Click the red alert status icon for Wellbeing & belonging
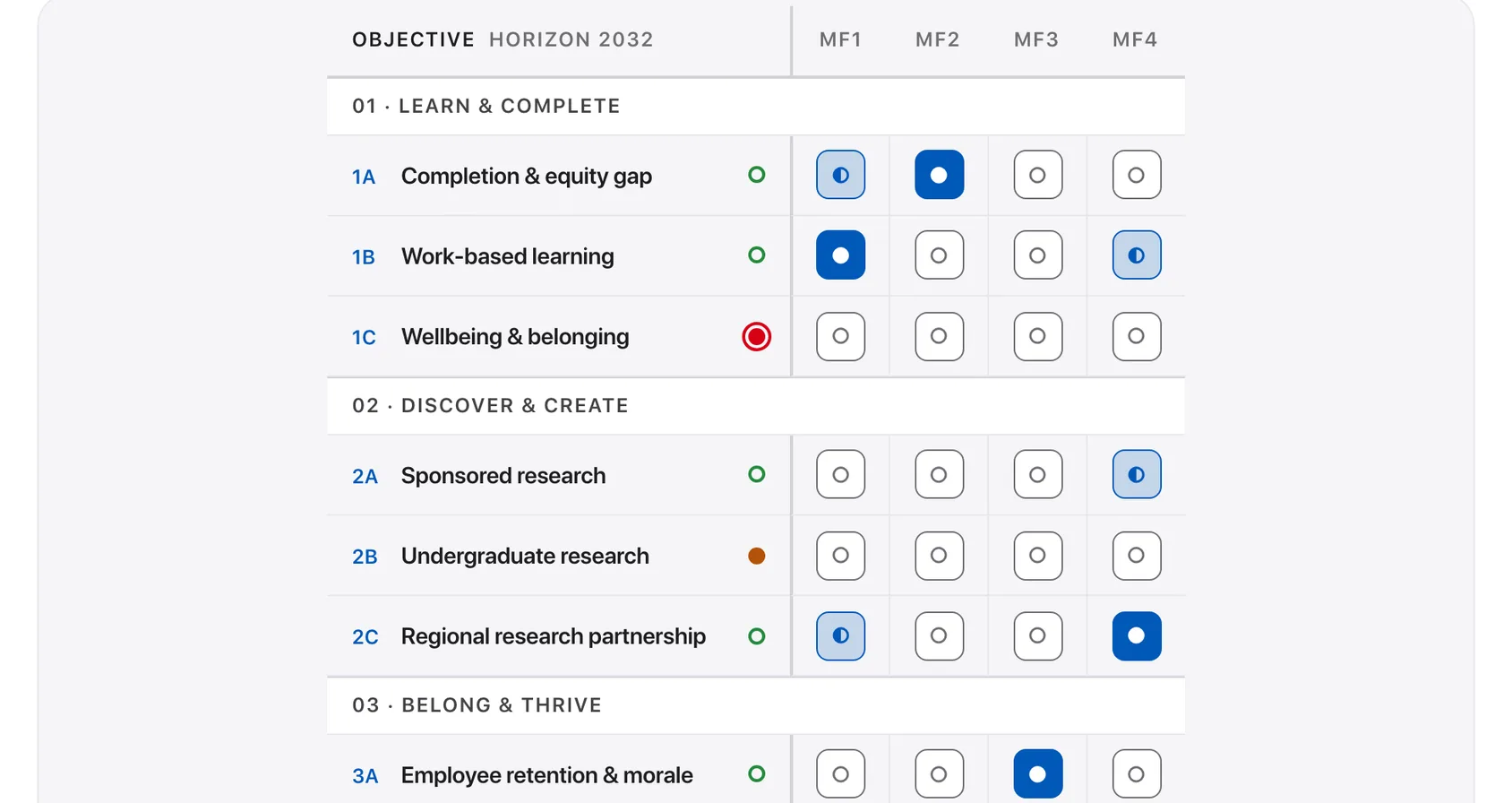1512x803 pixels. point(757,336)
